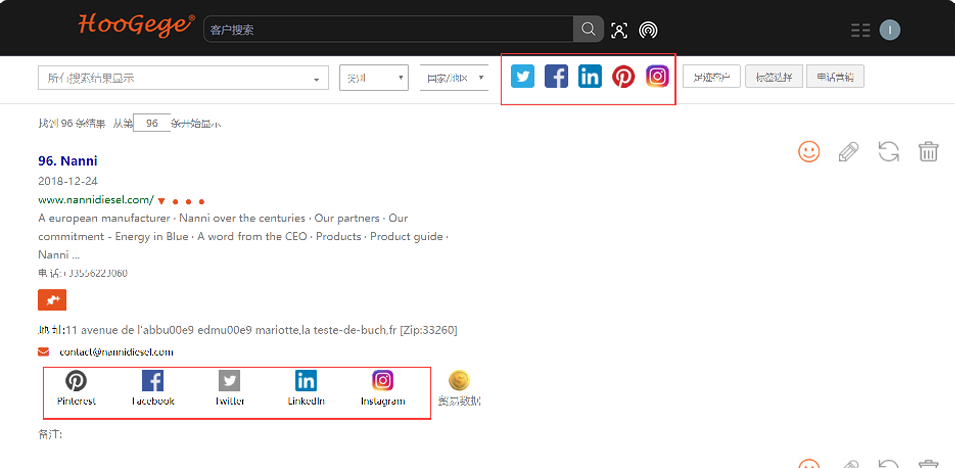
Task: Click the magnifier search button
Action: point(588,29)
